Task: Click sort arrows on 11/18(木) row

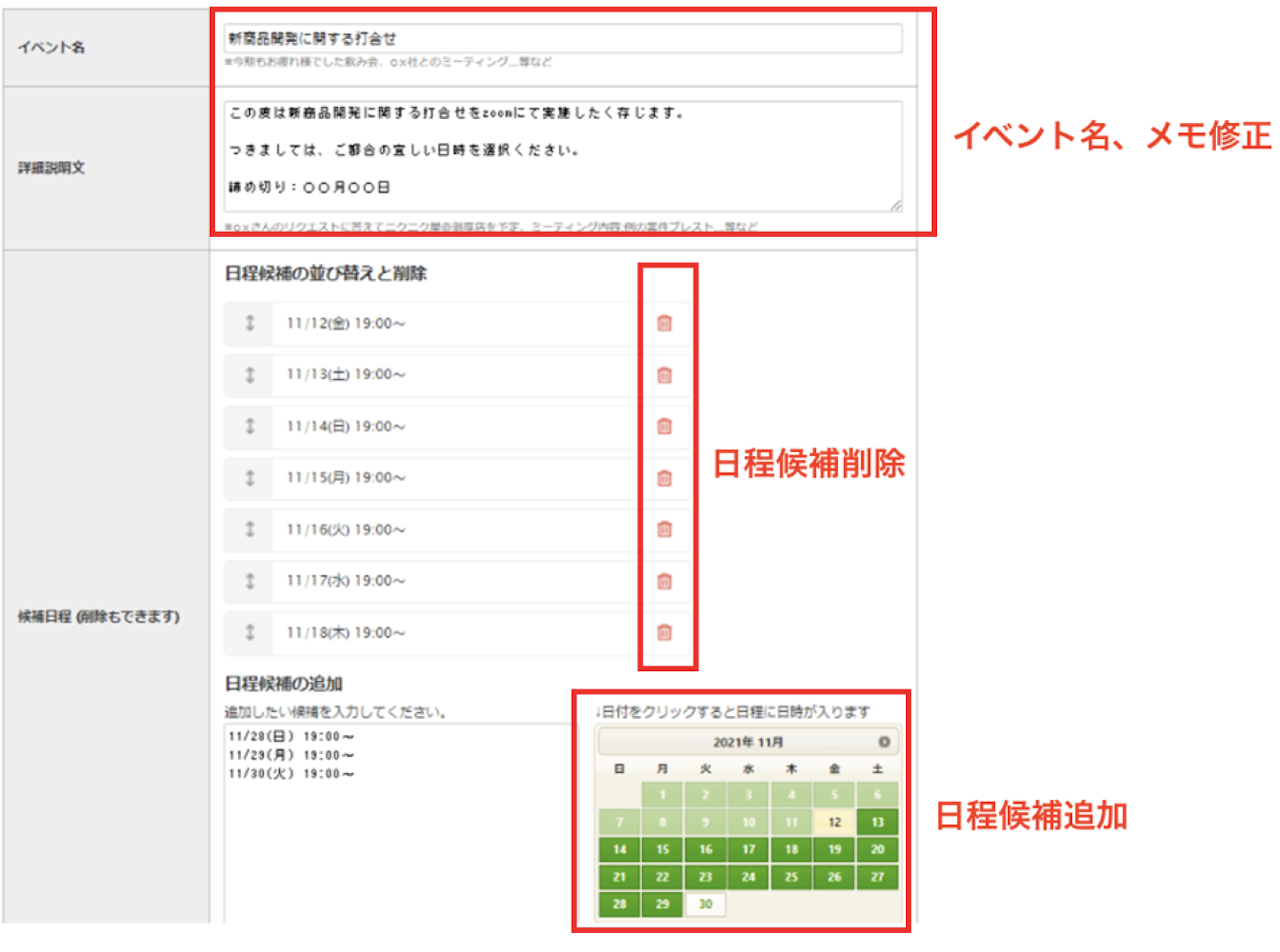Action: pyautogui.click(x=249, y=632)
